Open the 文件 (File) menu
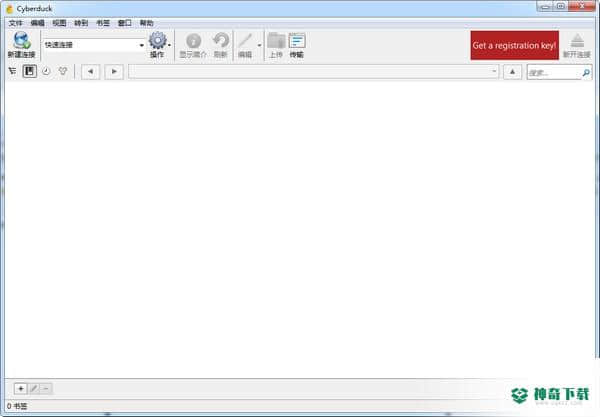This screenshot has height=417, width=600. coord(16,23)
